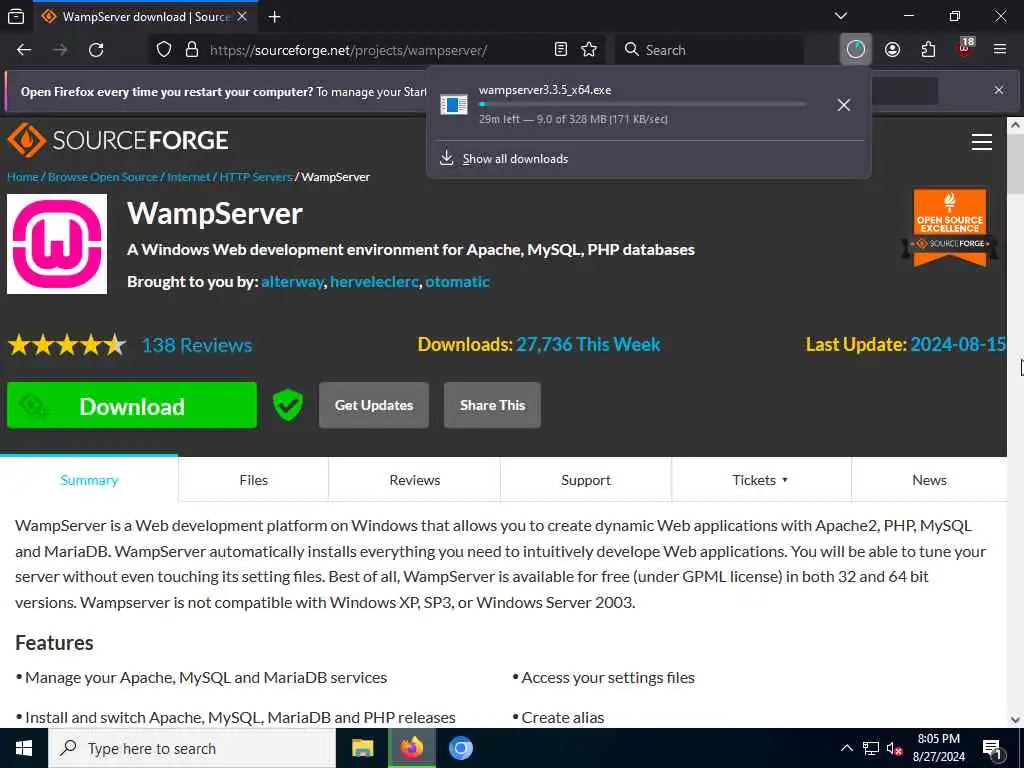
Task: Open Internet breadcrumb link
Action: [189, 177]
